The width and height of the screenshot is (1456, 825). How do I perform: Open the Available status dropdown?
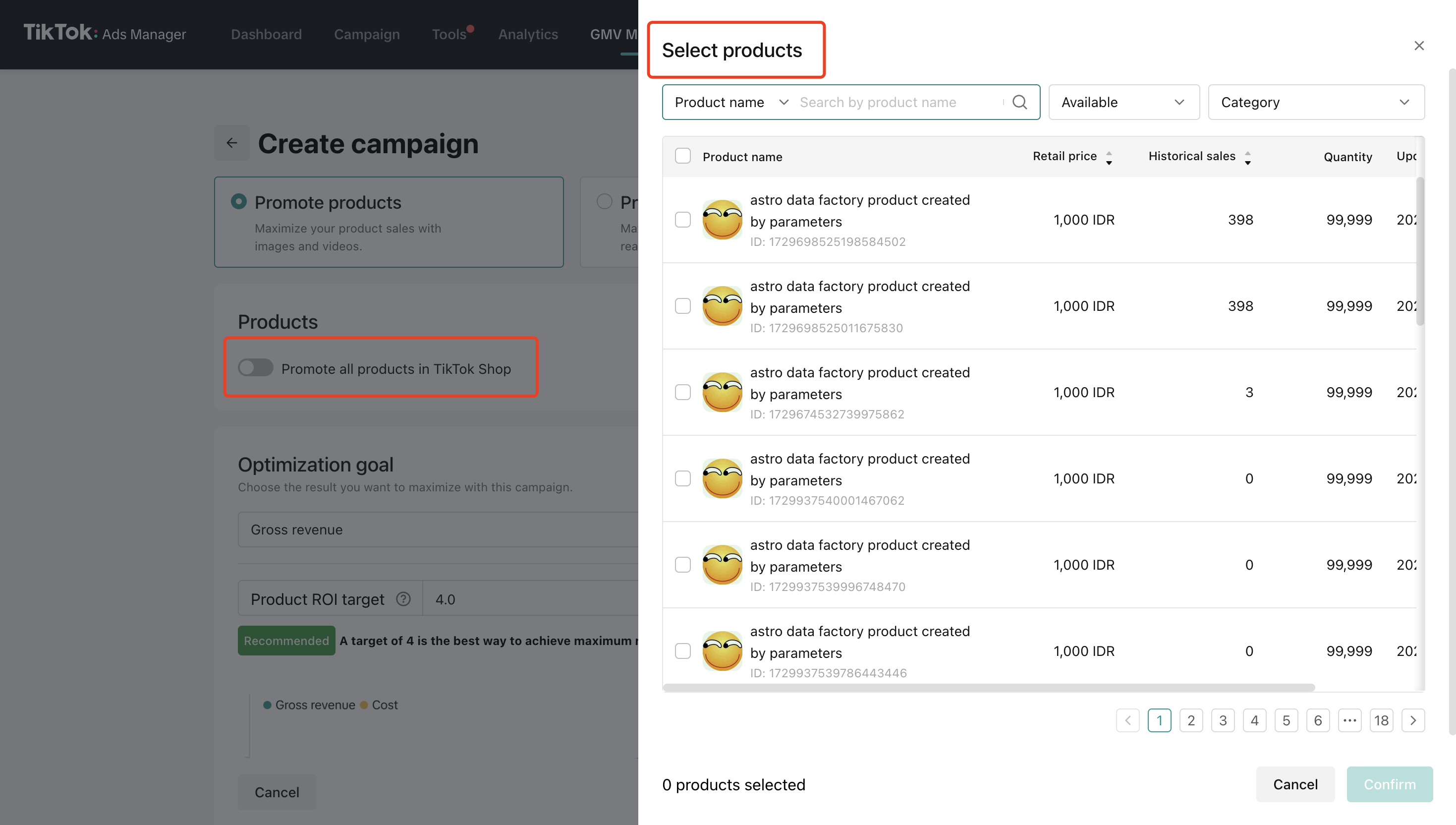point(1123,102)
